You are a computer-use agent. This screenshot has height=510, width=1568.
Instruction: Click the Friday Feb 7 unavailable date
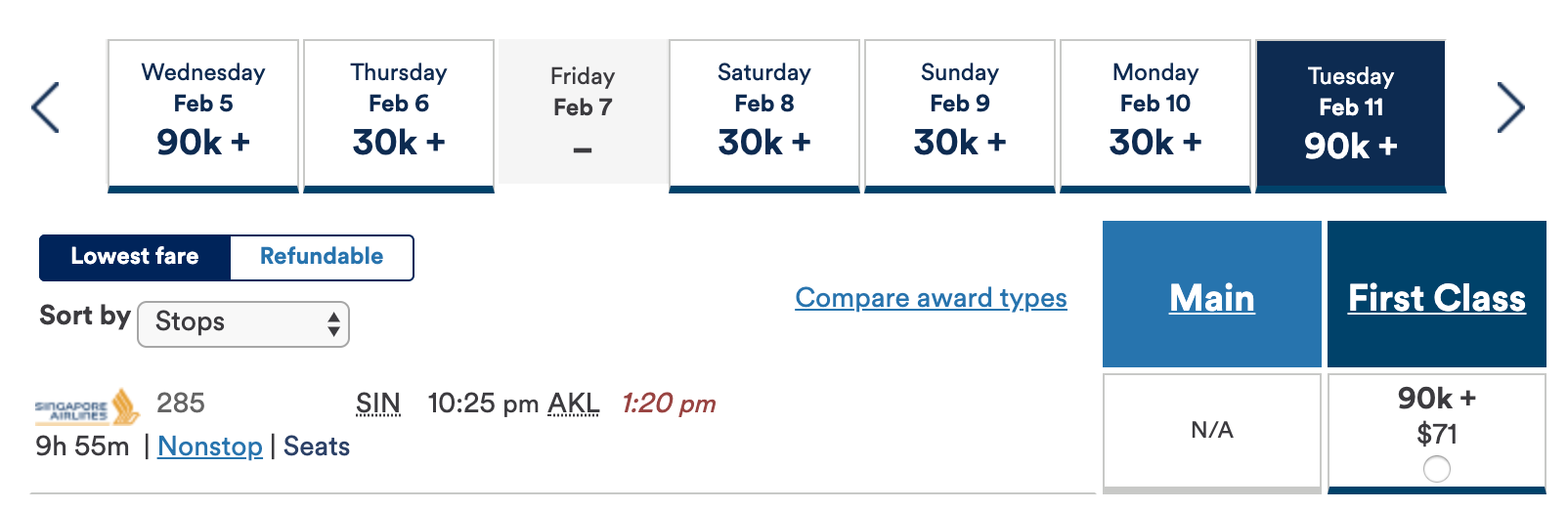click(583, 111)
